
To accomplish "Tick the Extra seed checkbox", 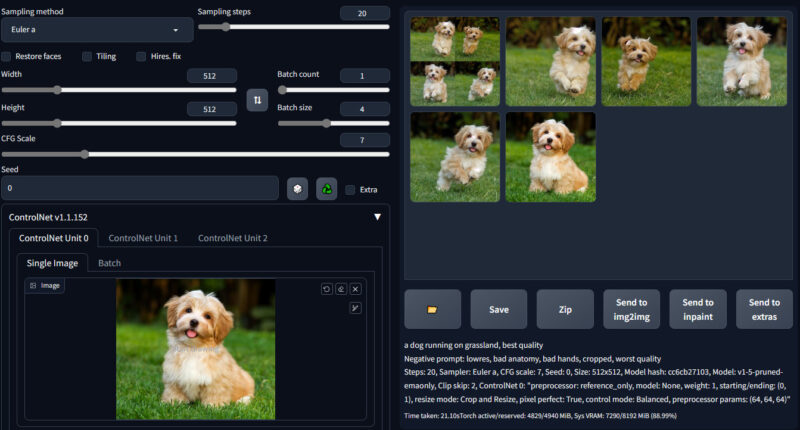I will 349,189.
